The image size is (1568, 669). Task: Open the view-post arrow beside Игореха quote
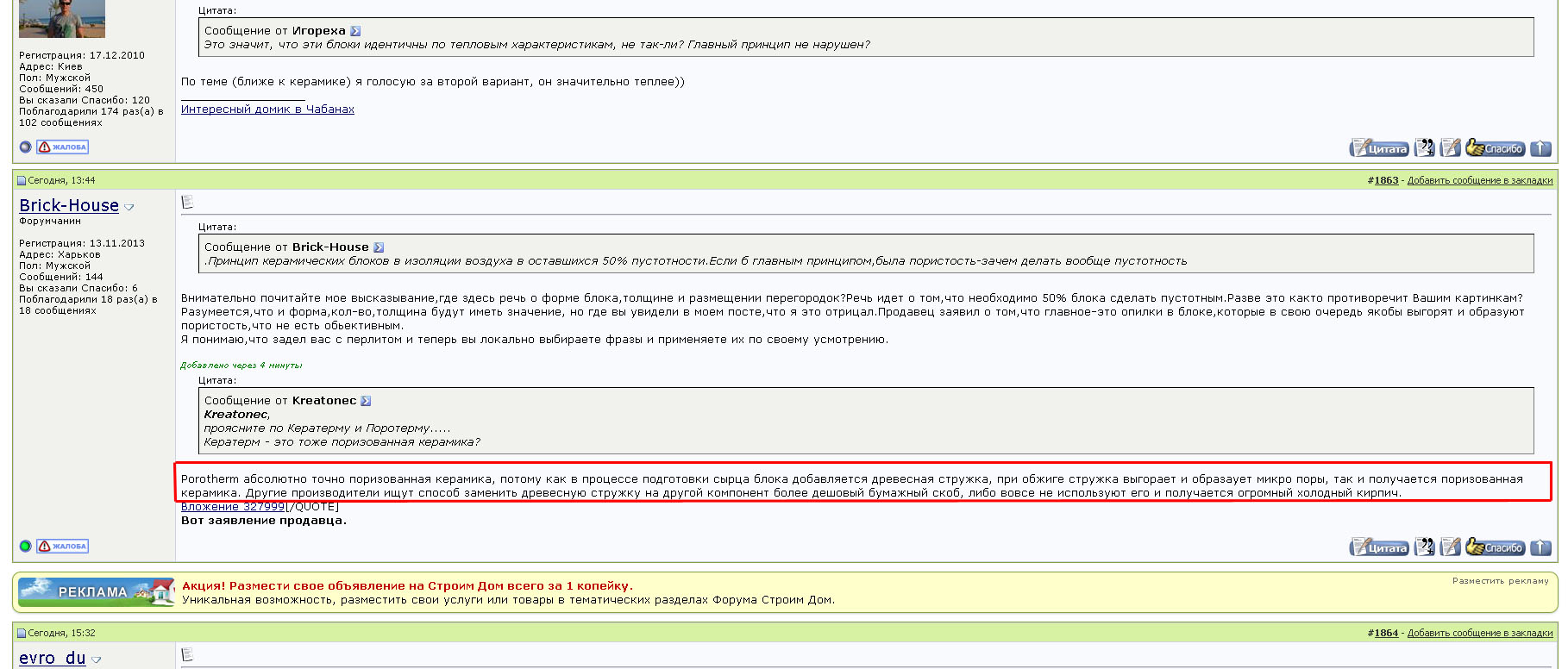(x=355, y=31)
